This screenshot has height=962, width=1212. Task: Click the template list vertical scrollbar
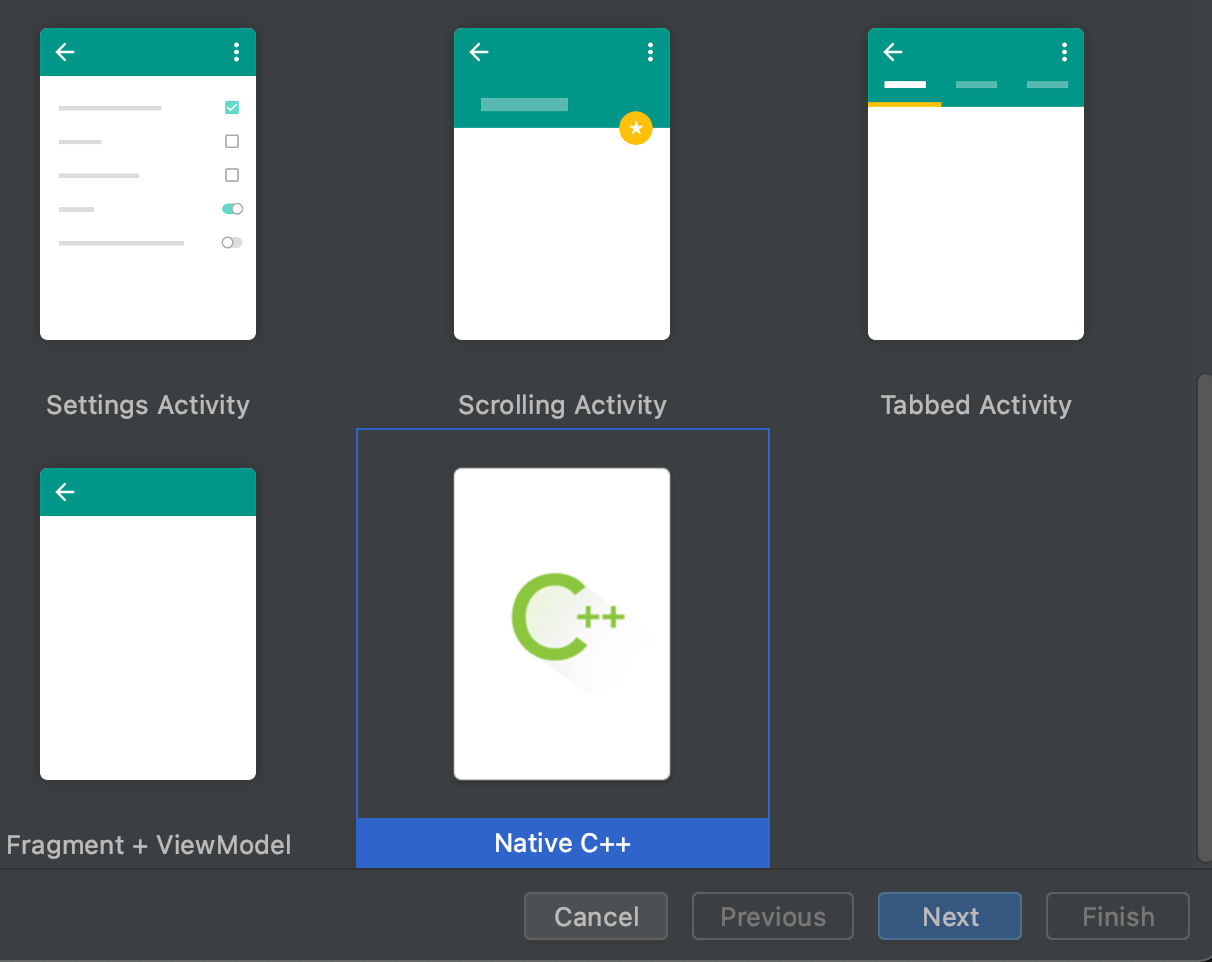(1204, 617)
